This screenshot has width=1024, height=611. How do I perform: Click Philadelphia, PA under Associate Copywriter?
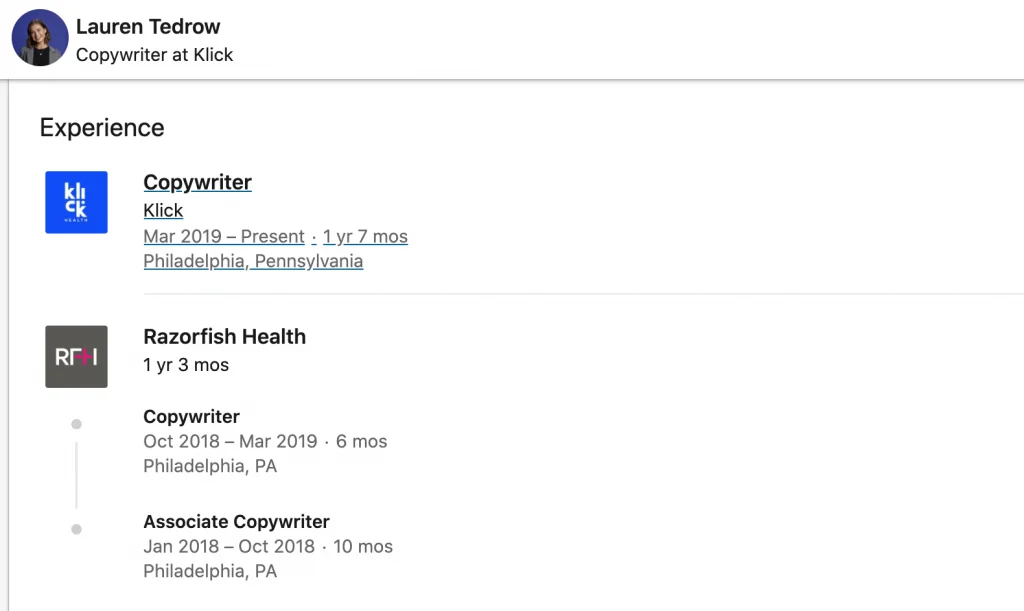pyautogui.click(x=210, y=571)
